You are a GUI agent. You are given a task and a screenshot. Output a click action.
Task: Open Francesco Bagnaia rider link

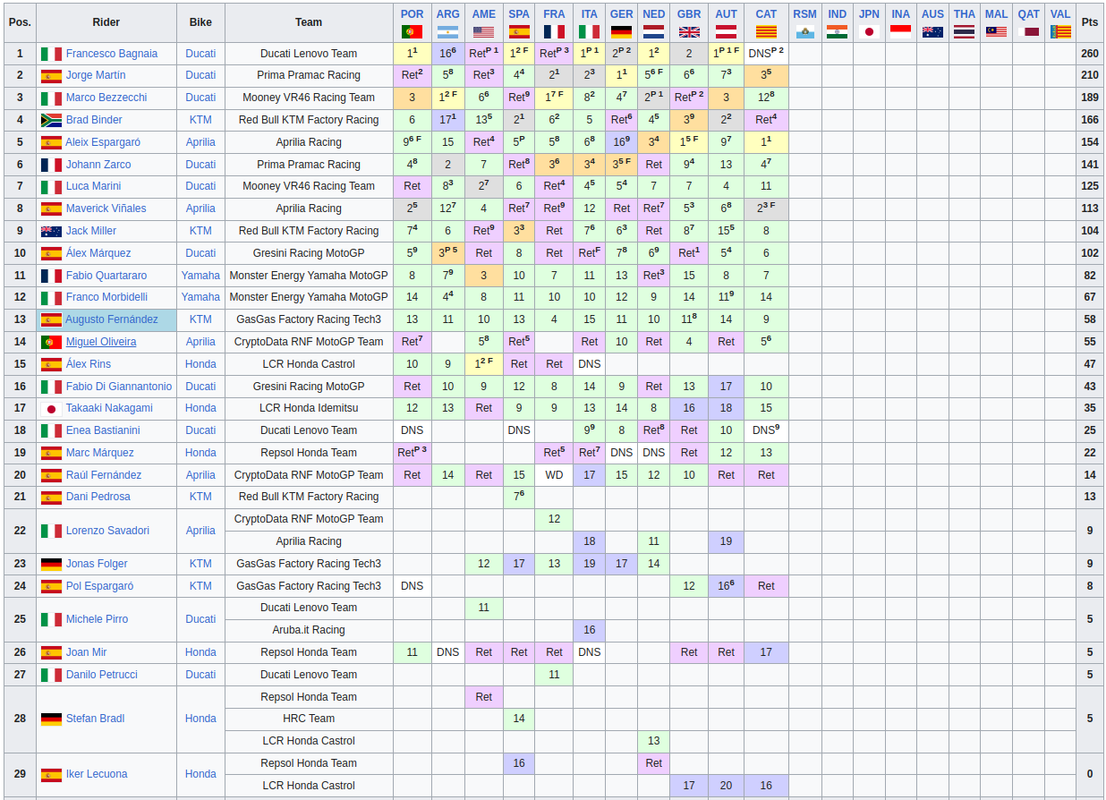pyautogui.click(x=111, y=54)
